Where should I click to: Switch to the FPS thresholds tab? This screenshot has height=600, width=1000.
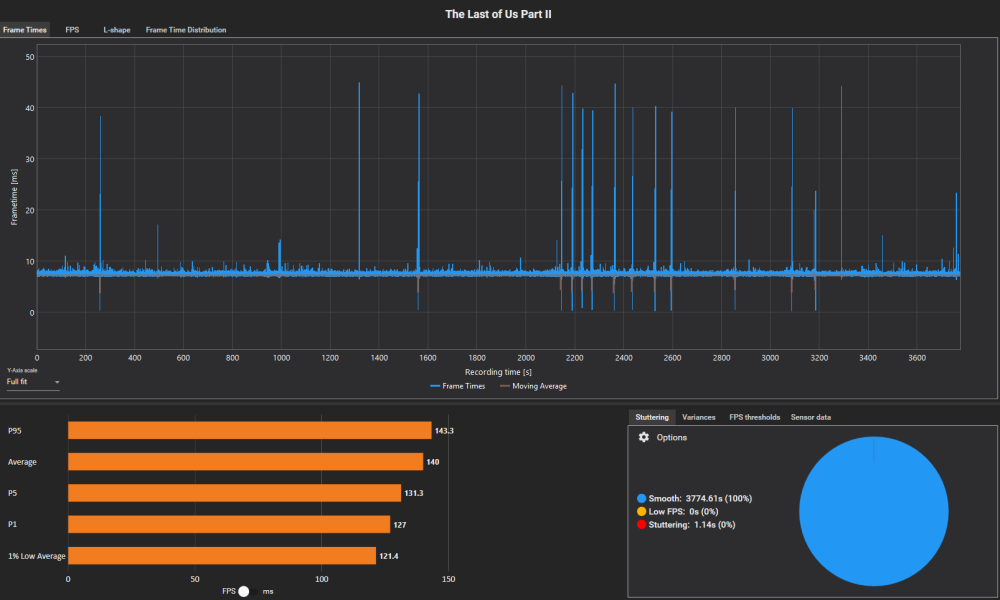(754, 417)
